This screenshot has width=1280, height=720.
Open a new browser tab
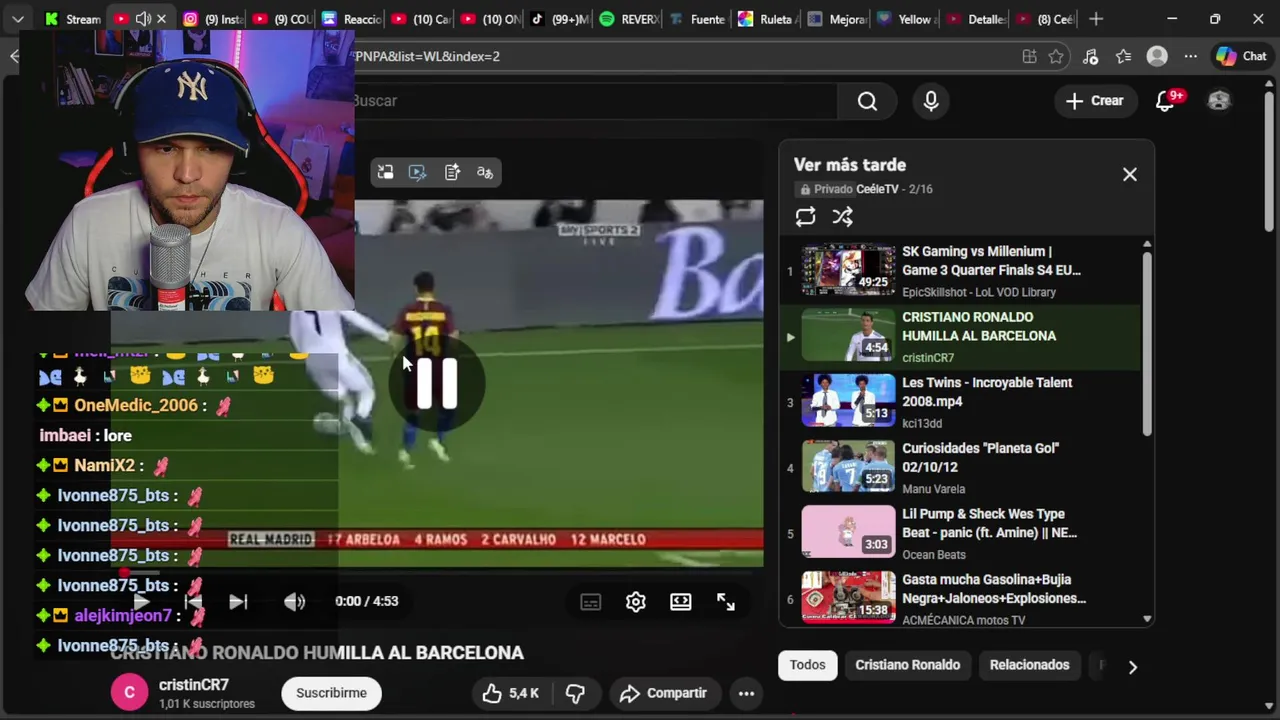point(1096,19)
